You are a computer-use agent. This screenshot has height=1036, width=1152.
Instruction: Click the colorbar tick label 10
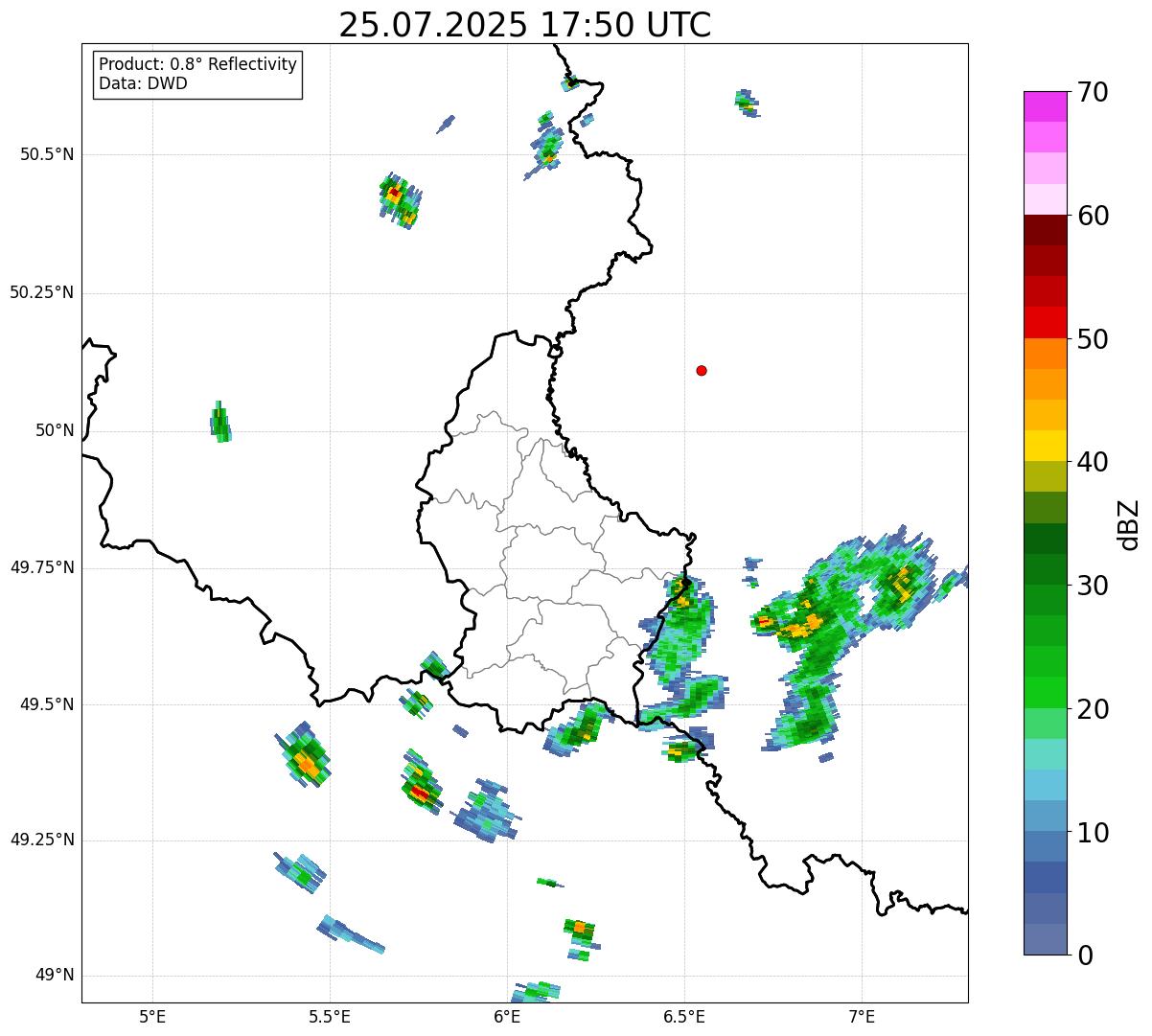pos(1093,832)
